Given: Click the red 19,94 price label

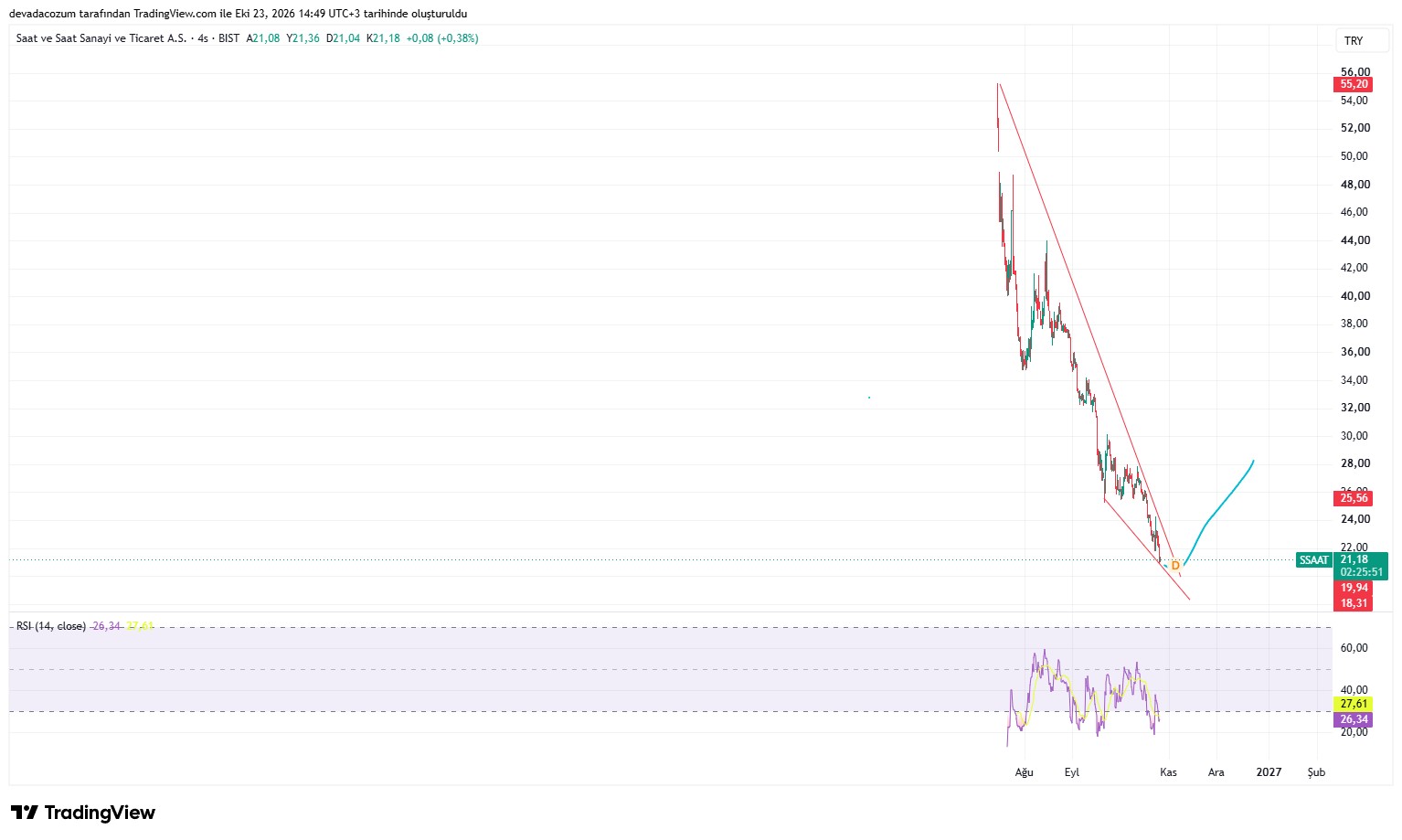Looking at the screenshot, I should pos(1354,588).
